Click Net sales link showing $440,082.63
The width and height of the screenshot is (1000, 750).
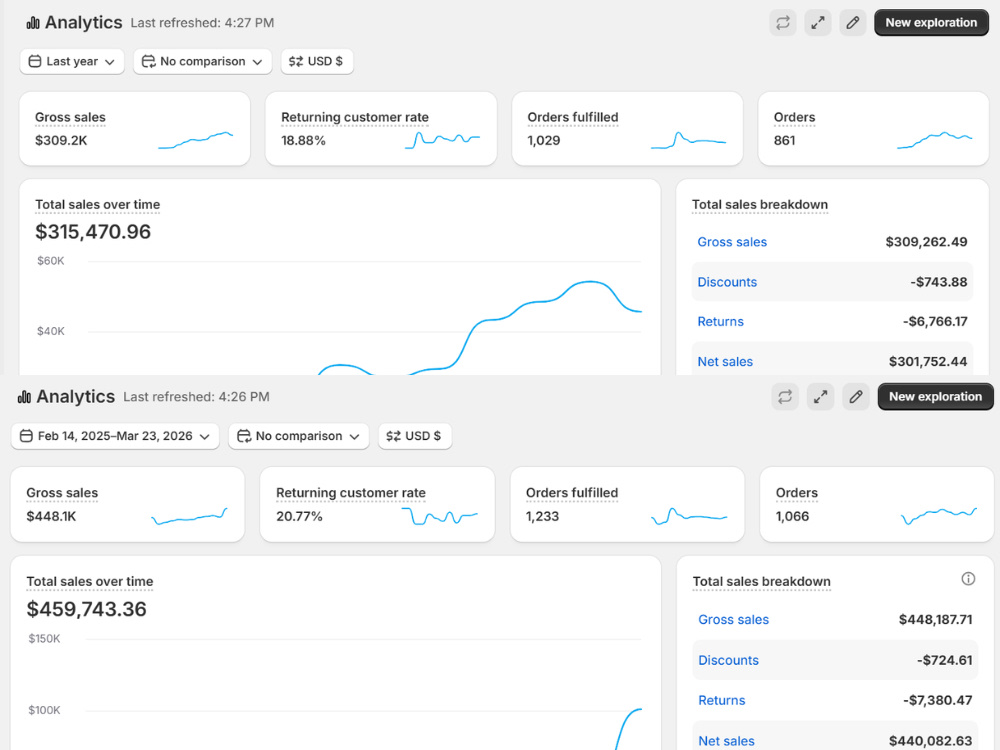tap(726, 741)
